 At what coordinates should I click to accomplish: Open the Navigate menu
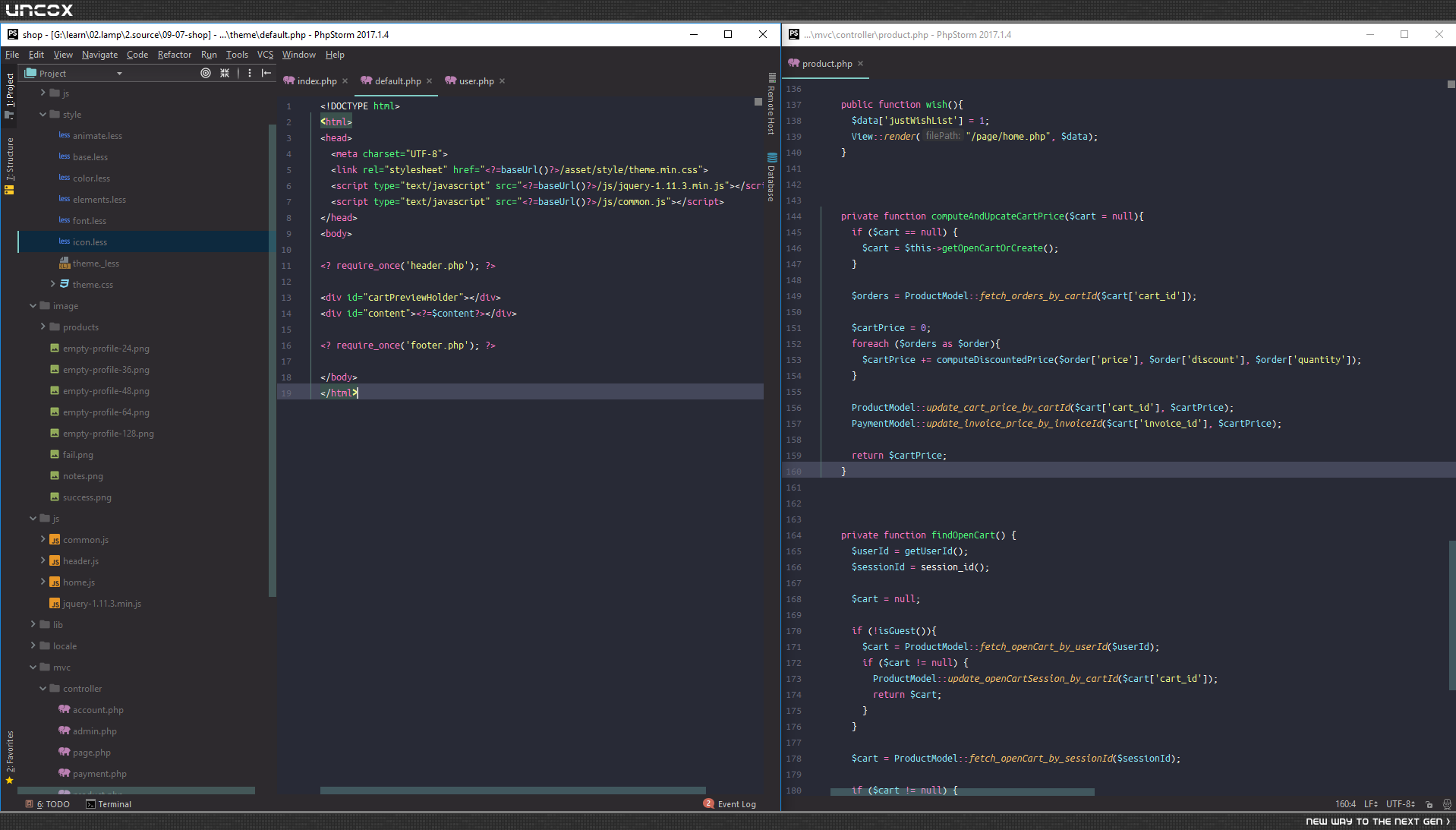(99, 55)
